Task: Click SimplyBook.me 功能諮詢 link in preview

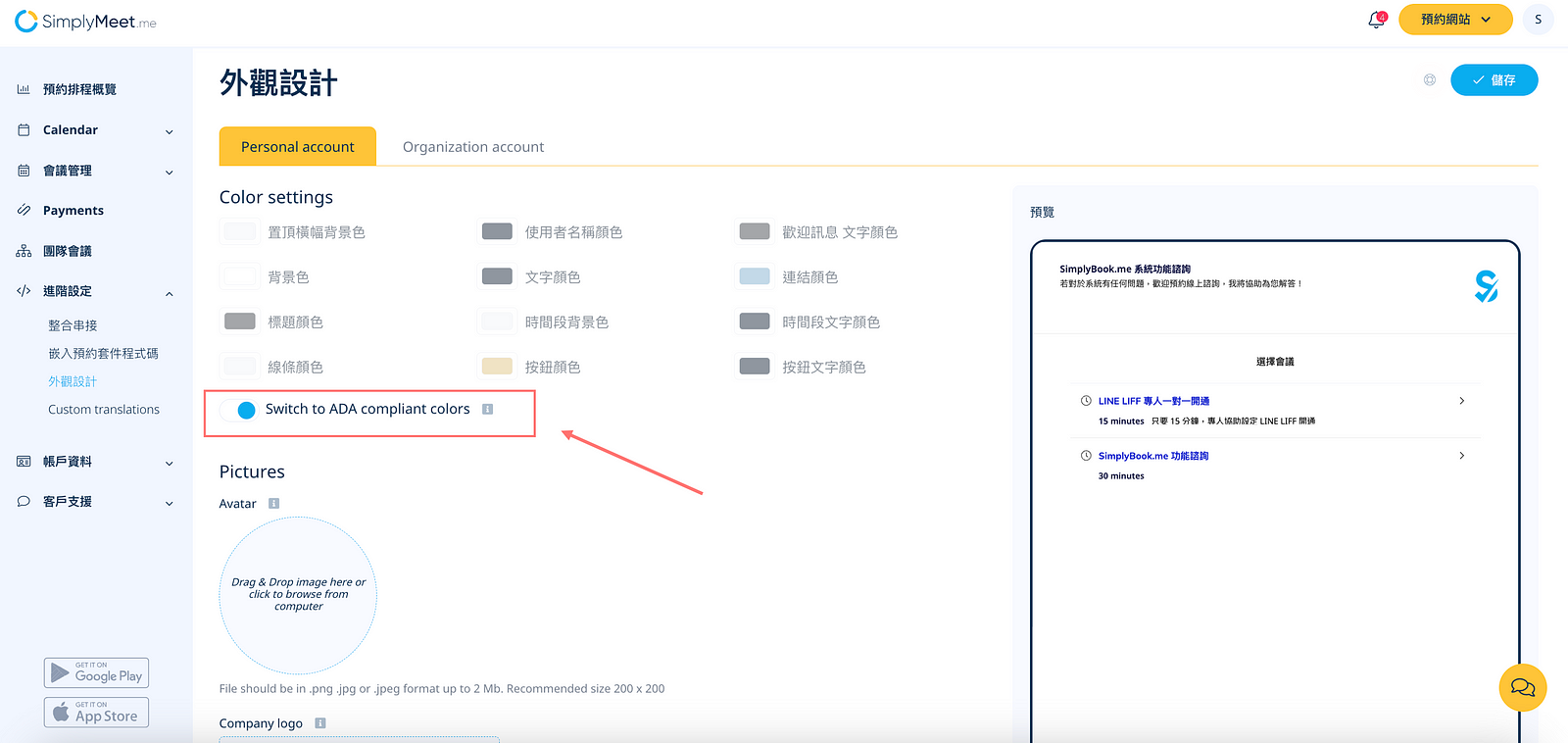Action: point(1153,456)
